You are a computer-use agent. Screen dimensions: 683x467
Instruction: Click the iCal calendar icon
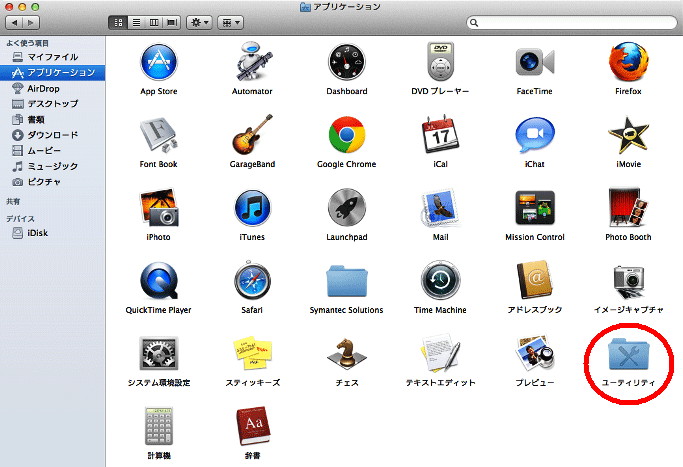(440, 134)
